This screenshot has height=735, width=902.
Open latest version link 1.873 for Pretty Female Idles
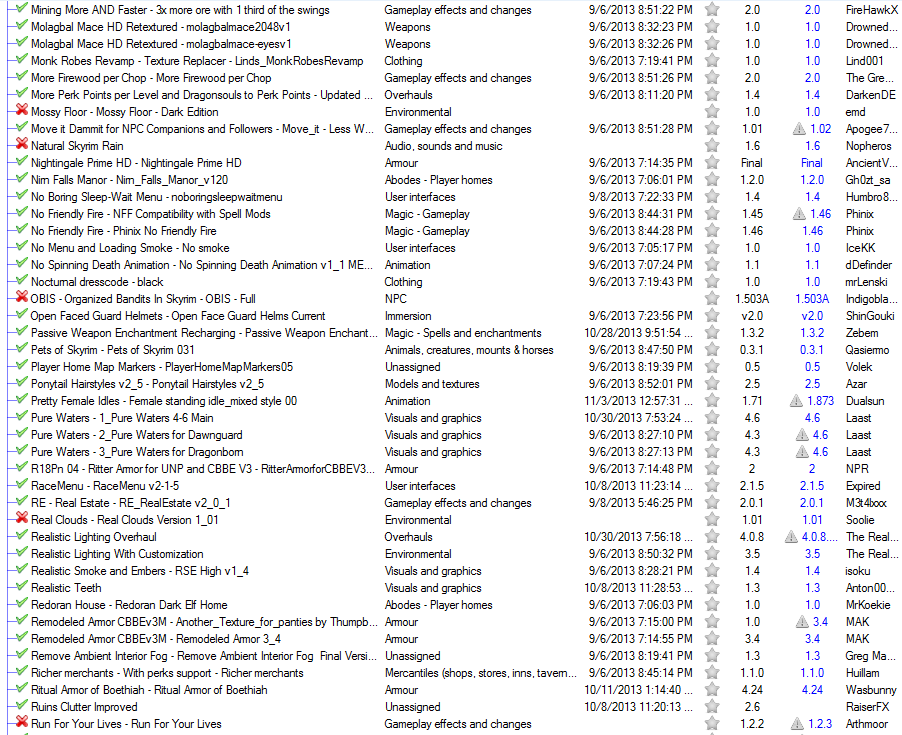(820, 401)
